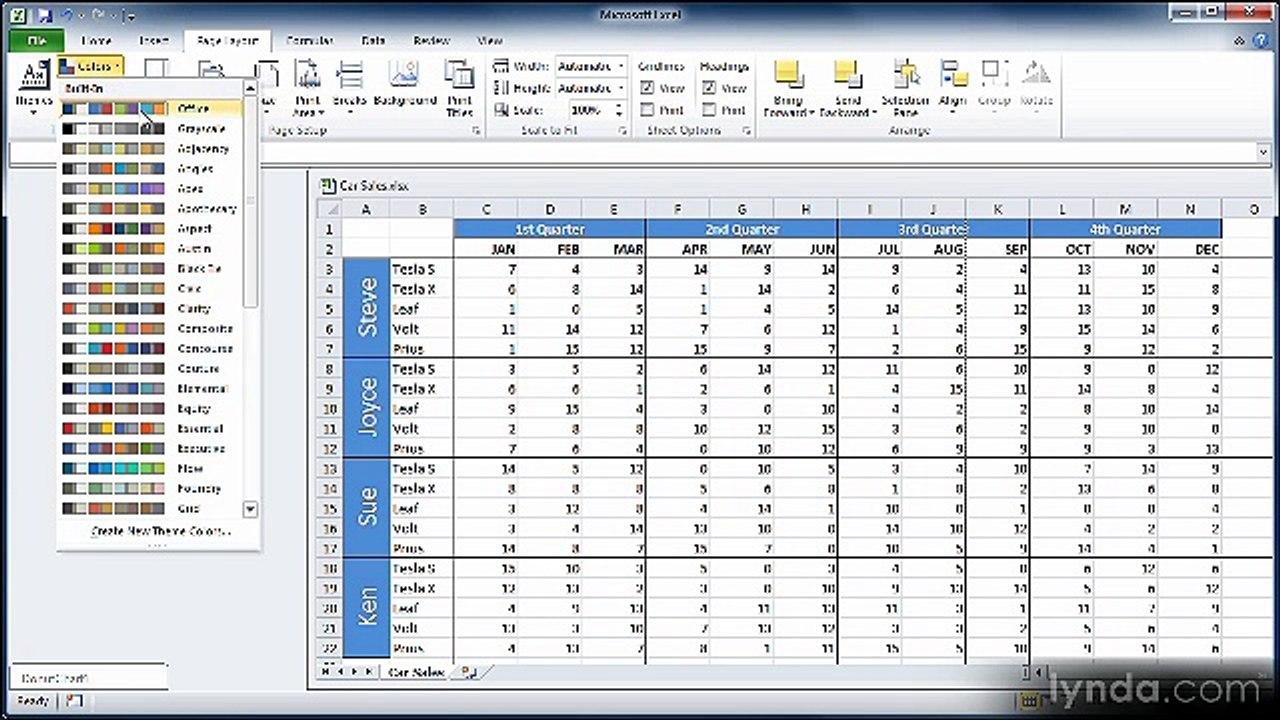
Task: Select row header 10
Action: [330, 408]
